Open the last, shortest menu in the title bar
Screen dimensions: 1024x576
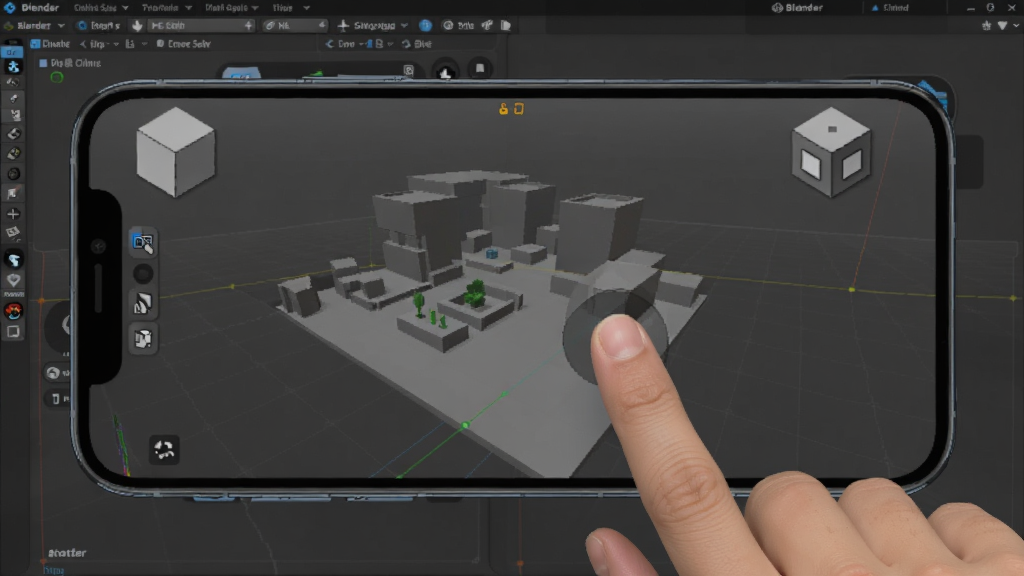point(282,8)
